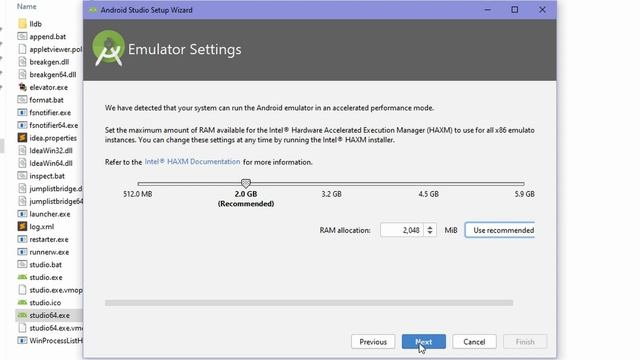Select IdeaWin64.dll file icon

point(22,163)
